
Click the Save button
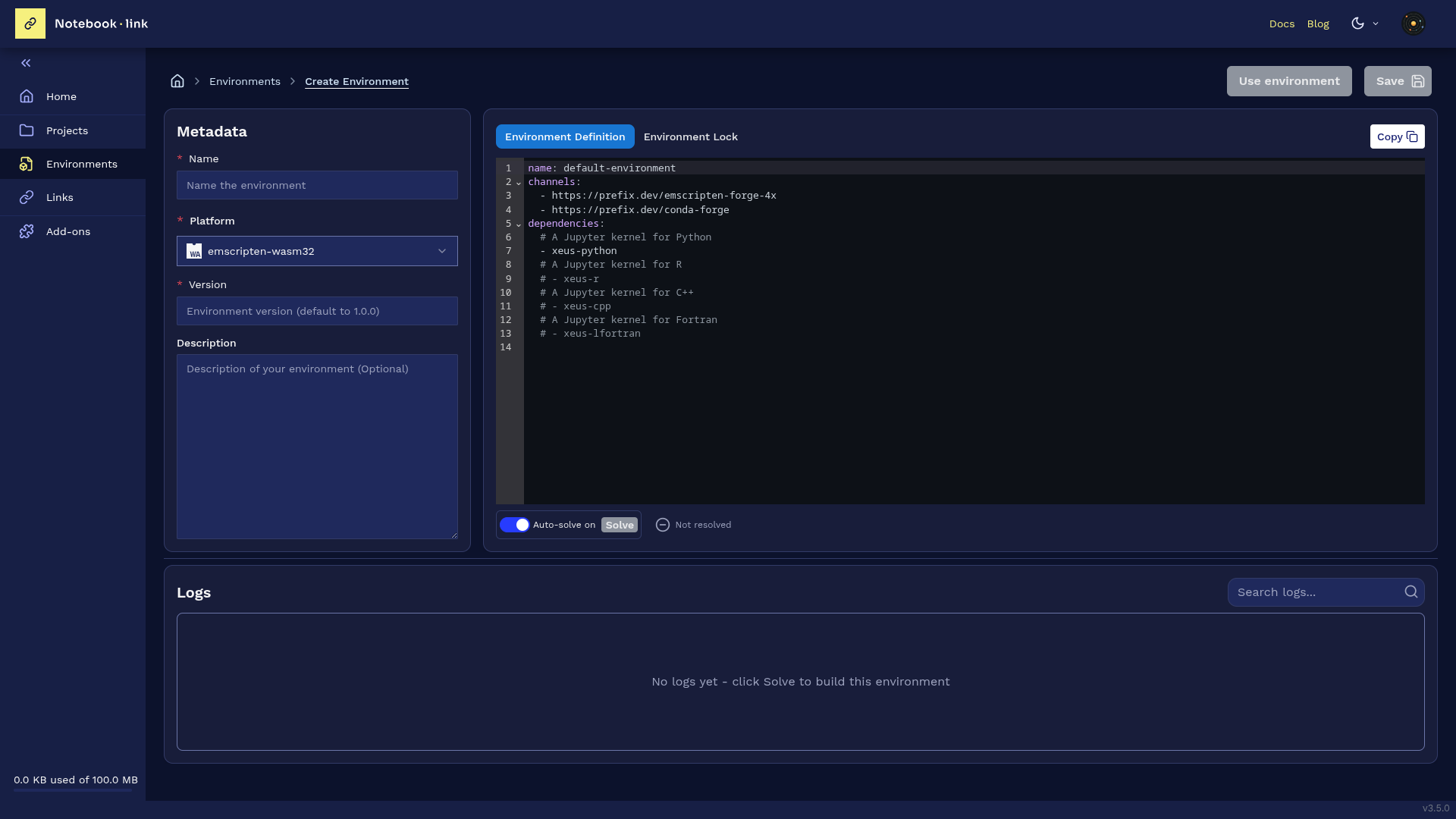1398,81
